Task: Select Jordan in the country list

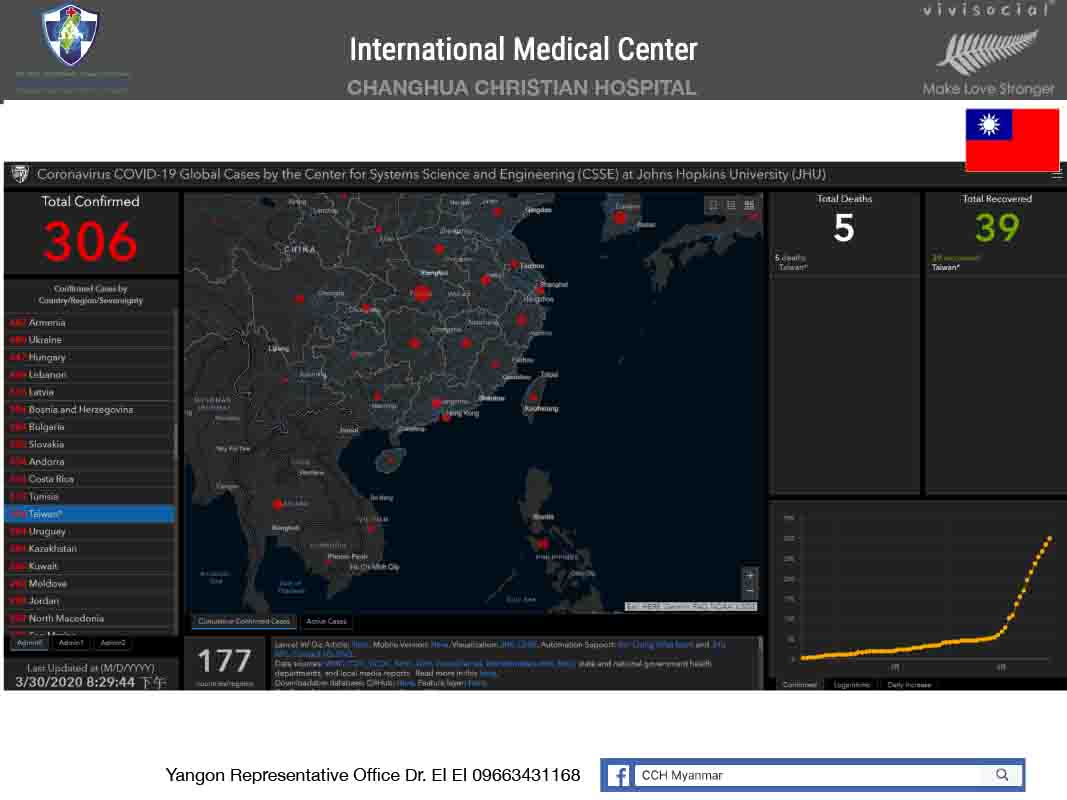Action: 90,601
